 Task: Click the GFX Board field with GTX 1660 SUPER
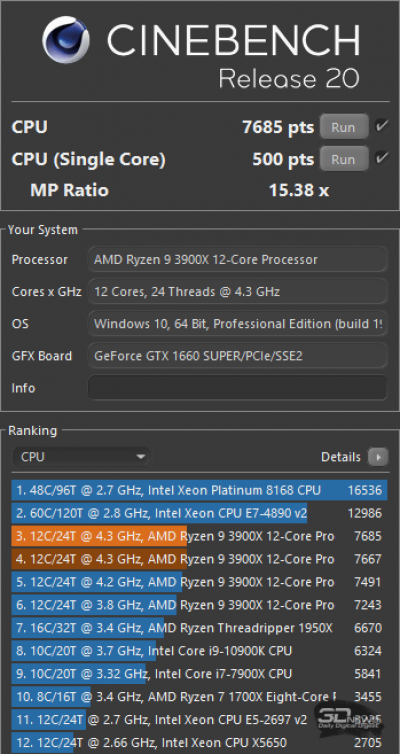238,356
